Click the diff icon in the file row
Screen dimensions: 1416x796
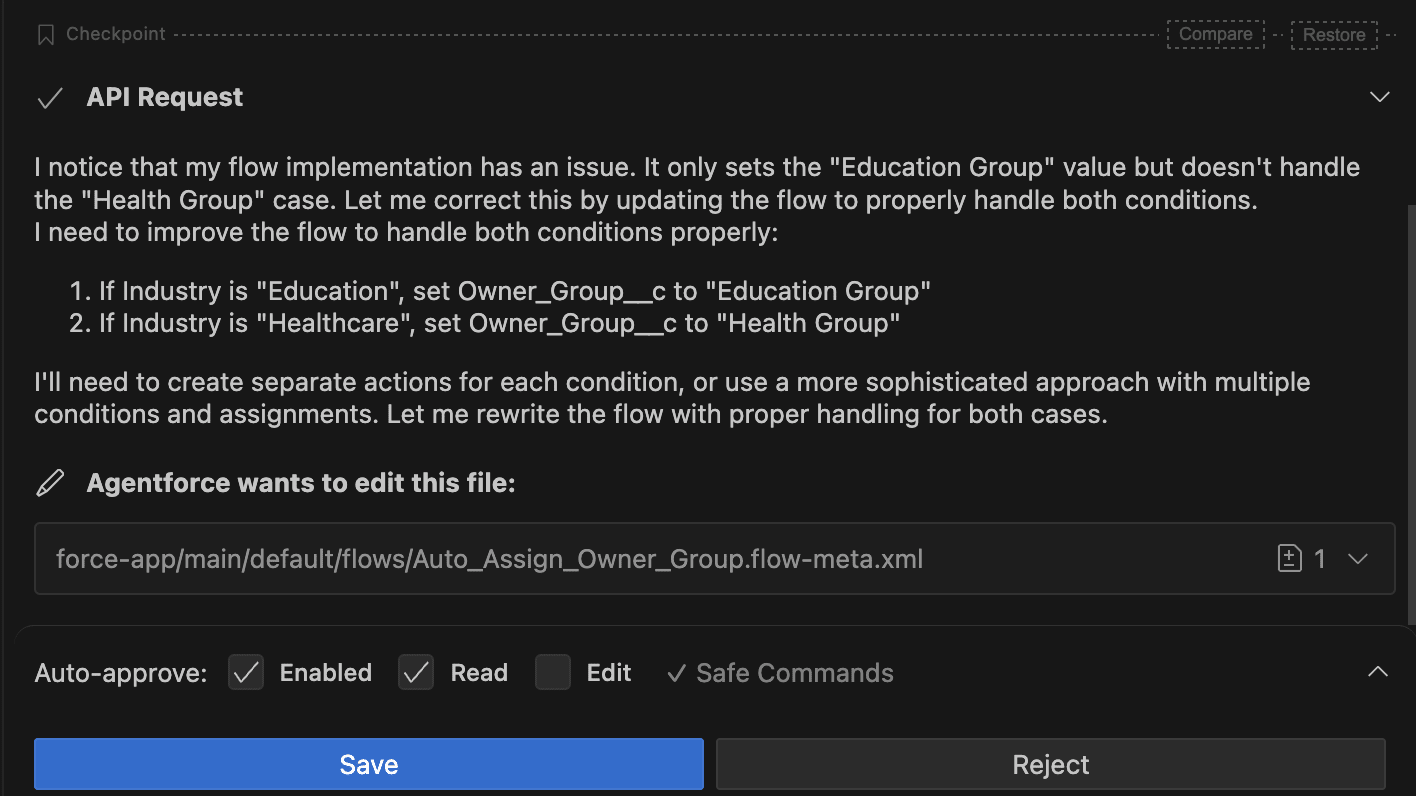(x=1290, y=559)
